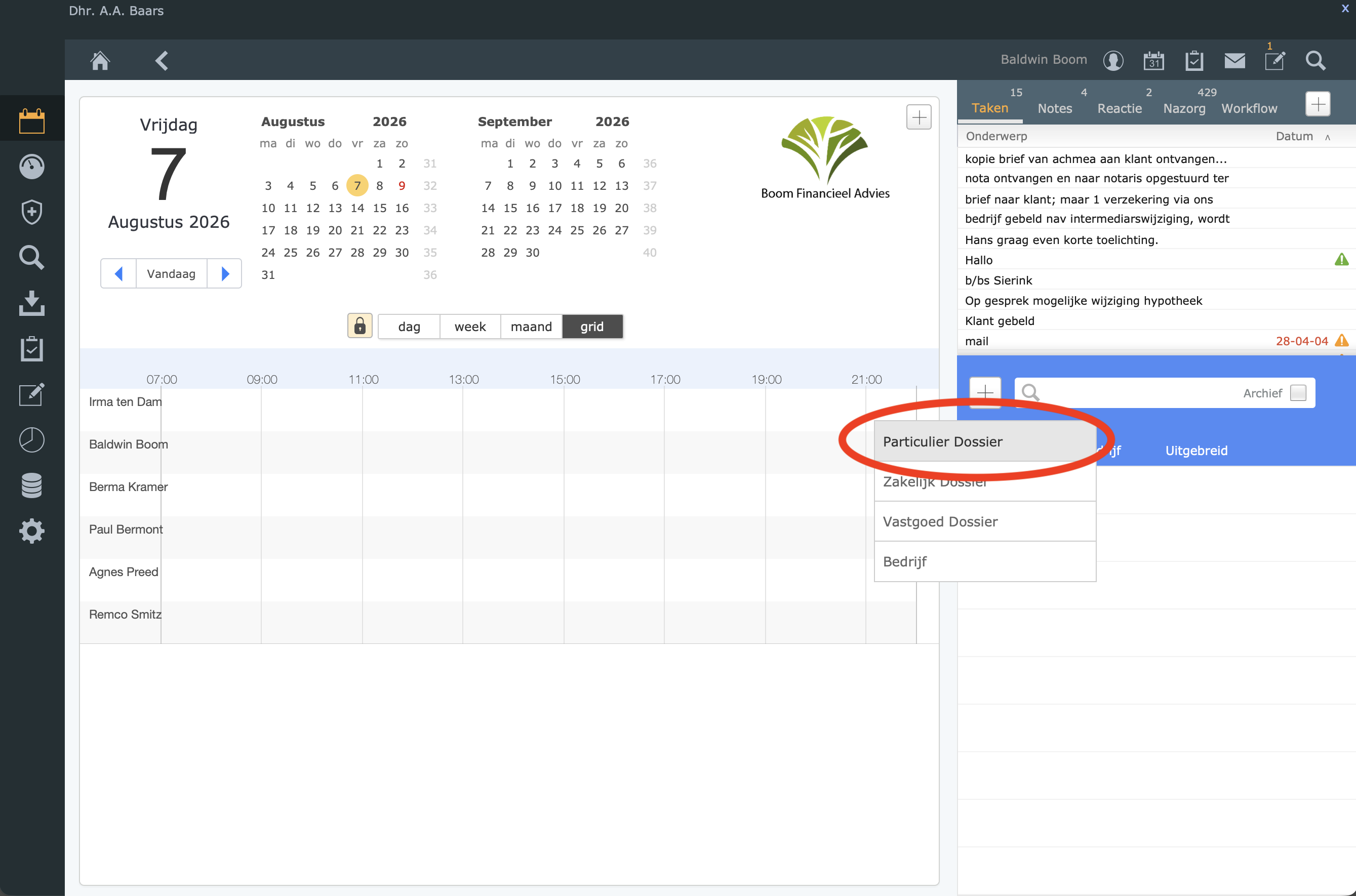1356x896 pixels.
Task: Go to next day with right arrow
Action: tap(225, 274)
